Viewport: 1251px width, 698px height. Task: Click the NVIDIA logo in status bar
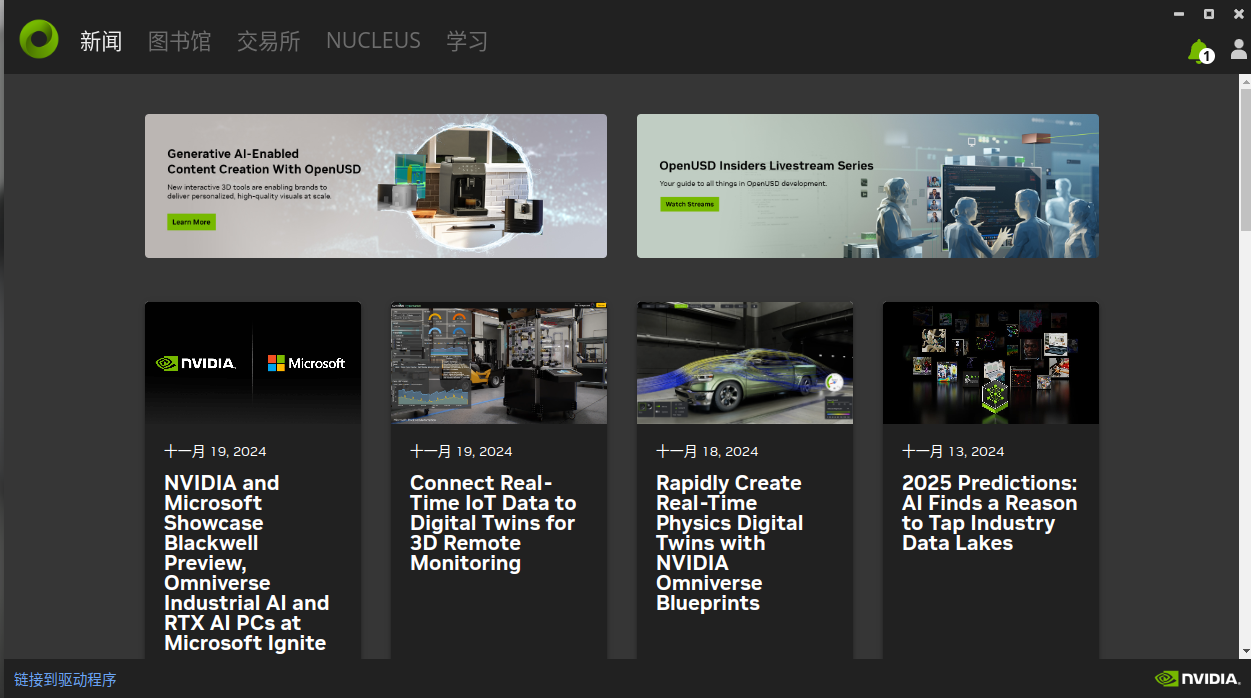tap(1197, 679)
